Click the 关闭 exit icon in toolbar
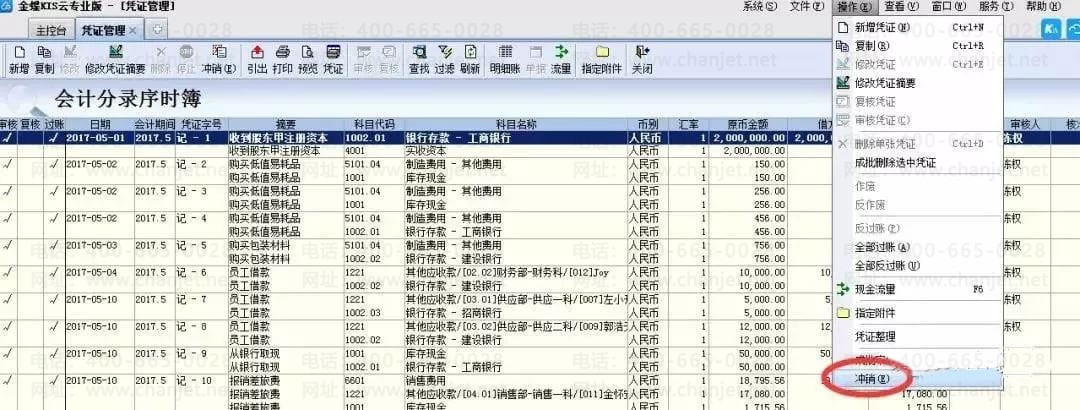This screenshot has width=1080, height=410. coord(642,59)
